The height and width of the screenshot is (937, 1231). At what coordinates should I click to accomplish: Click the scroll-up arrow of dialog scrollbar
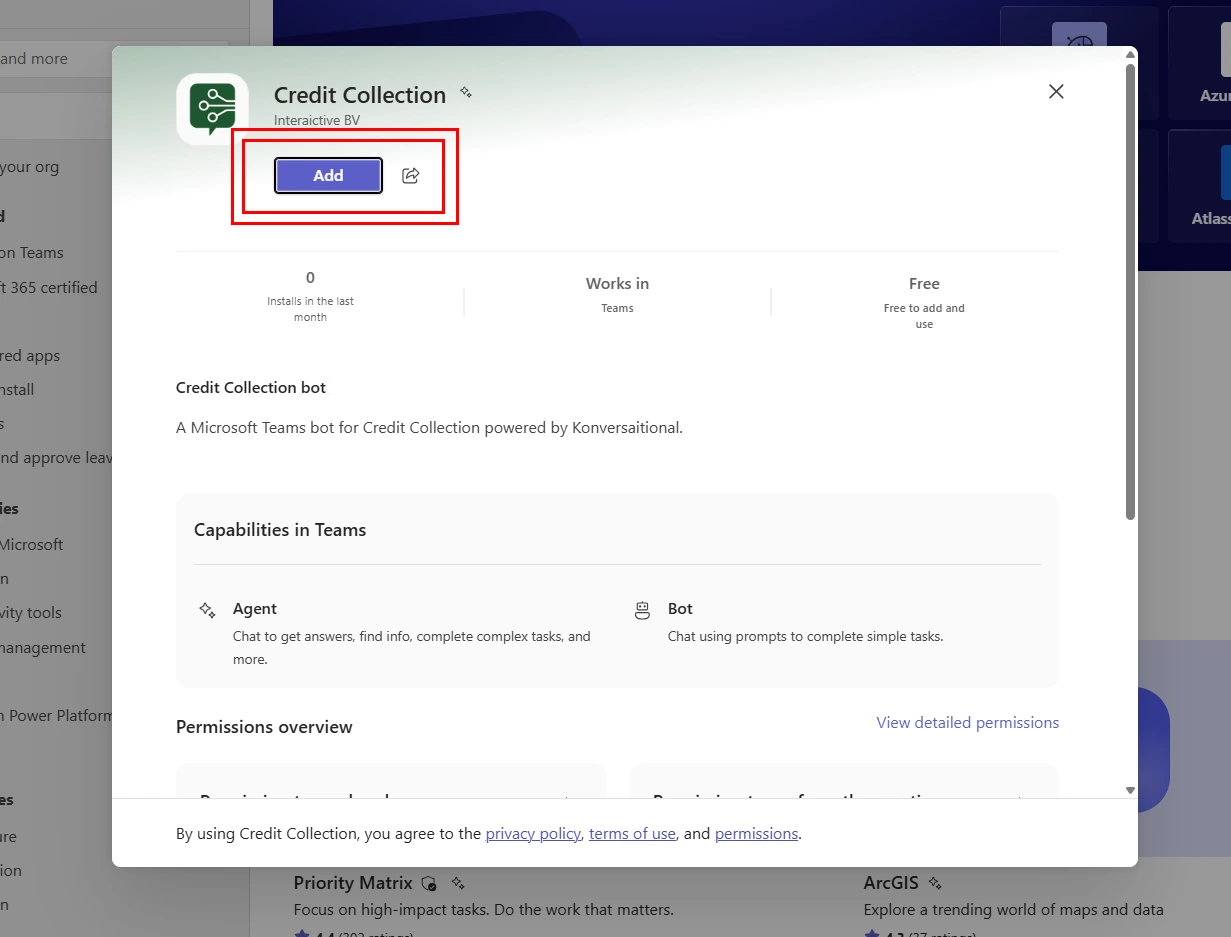tap(1130, 54)
